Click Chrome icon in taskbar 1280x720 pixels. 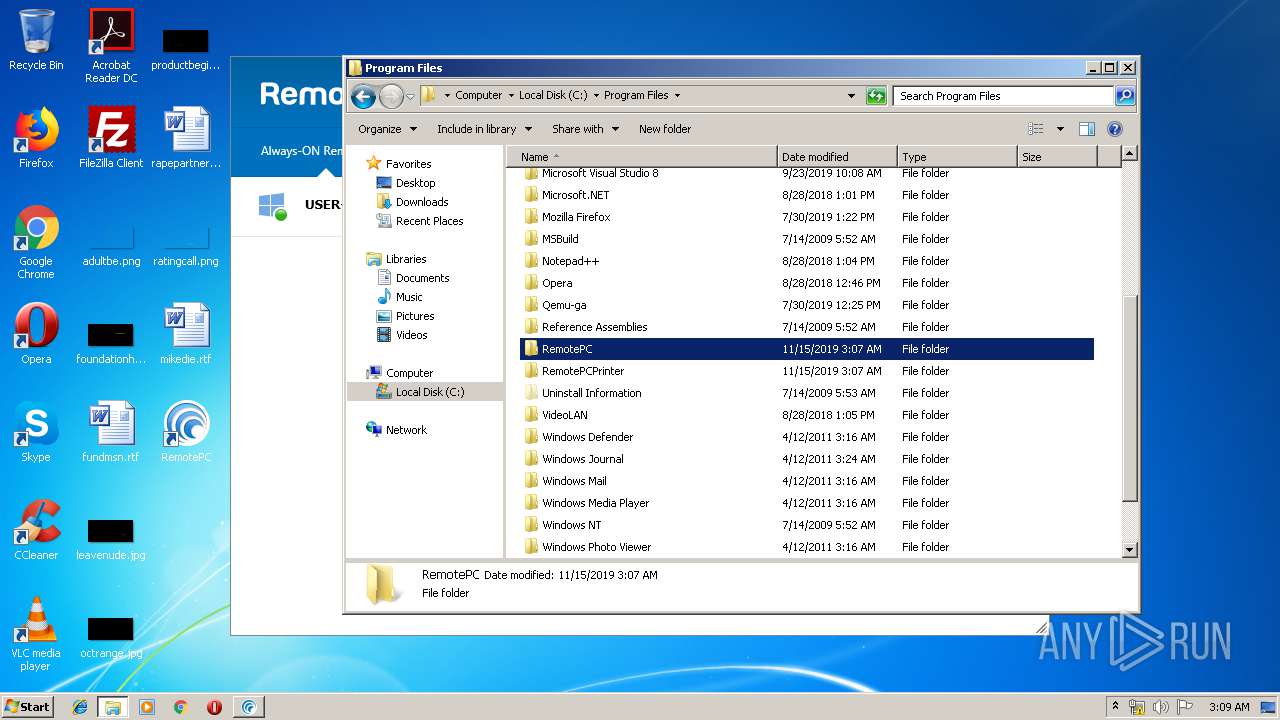tap(180, 707)
